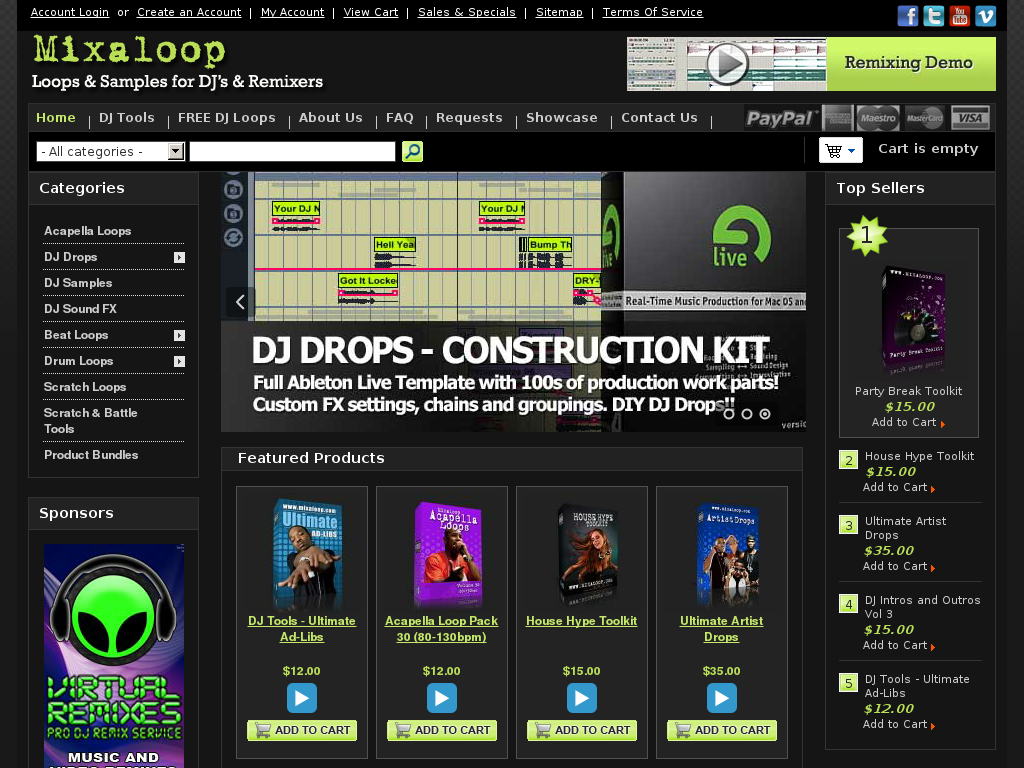Open the Acapella Loop Pack 30 title link

click(x=441, y=629)
